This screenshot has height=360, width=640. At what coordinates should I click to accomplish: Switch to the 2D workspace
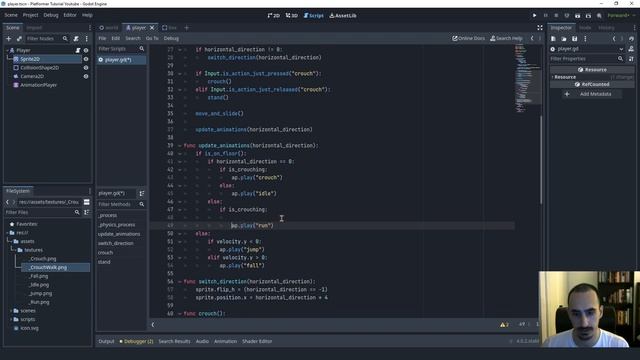tap(273, 16)
